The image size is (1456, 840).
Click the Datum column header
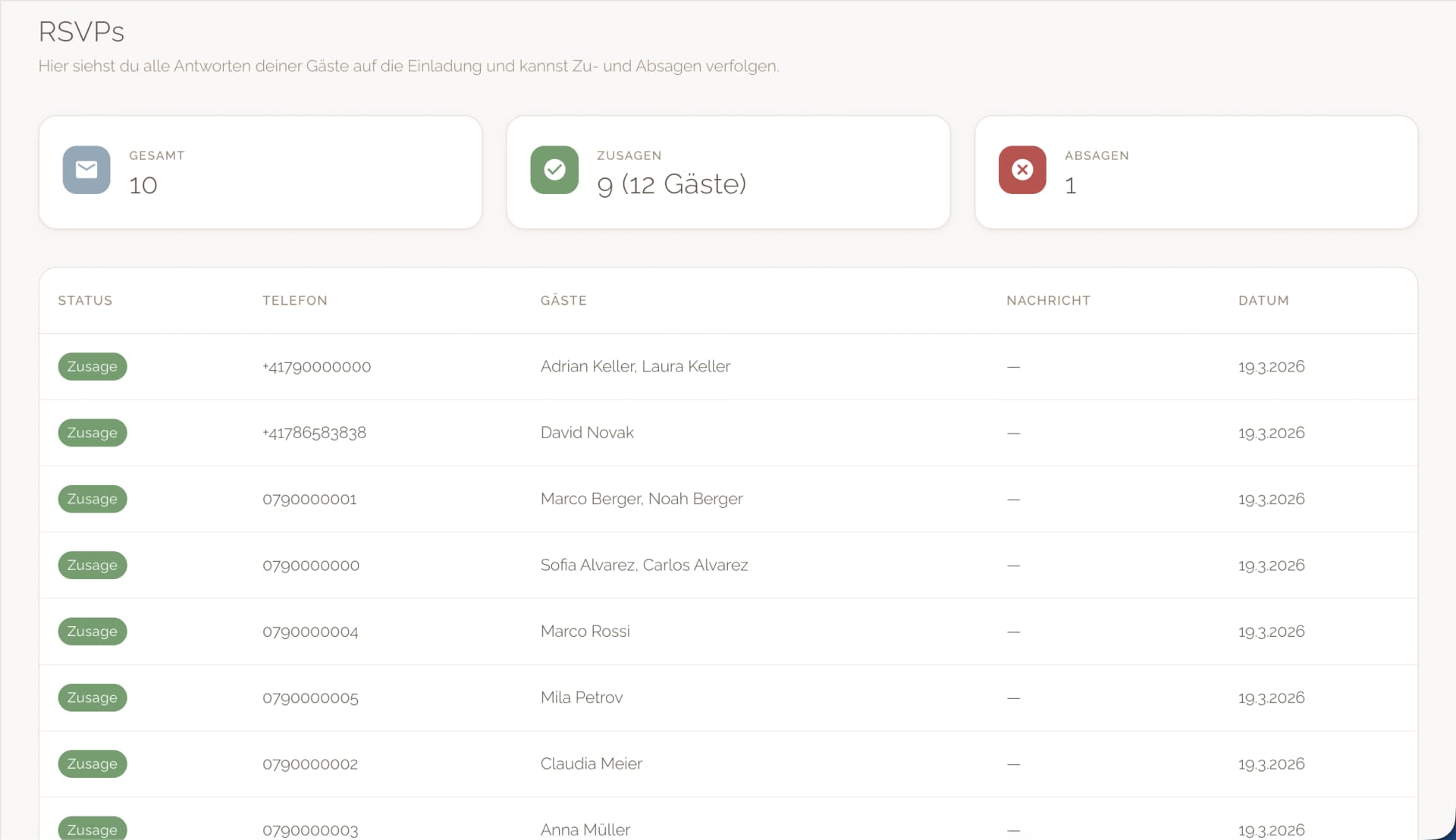[1263, 300]
